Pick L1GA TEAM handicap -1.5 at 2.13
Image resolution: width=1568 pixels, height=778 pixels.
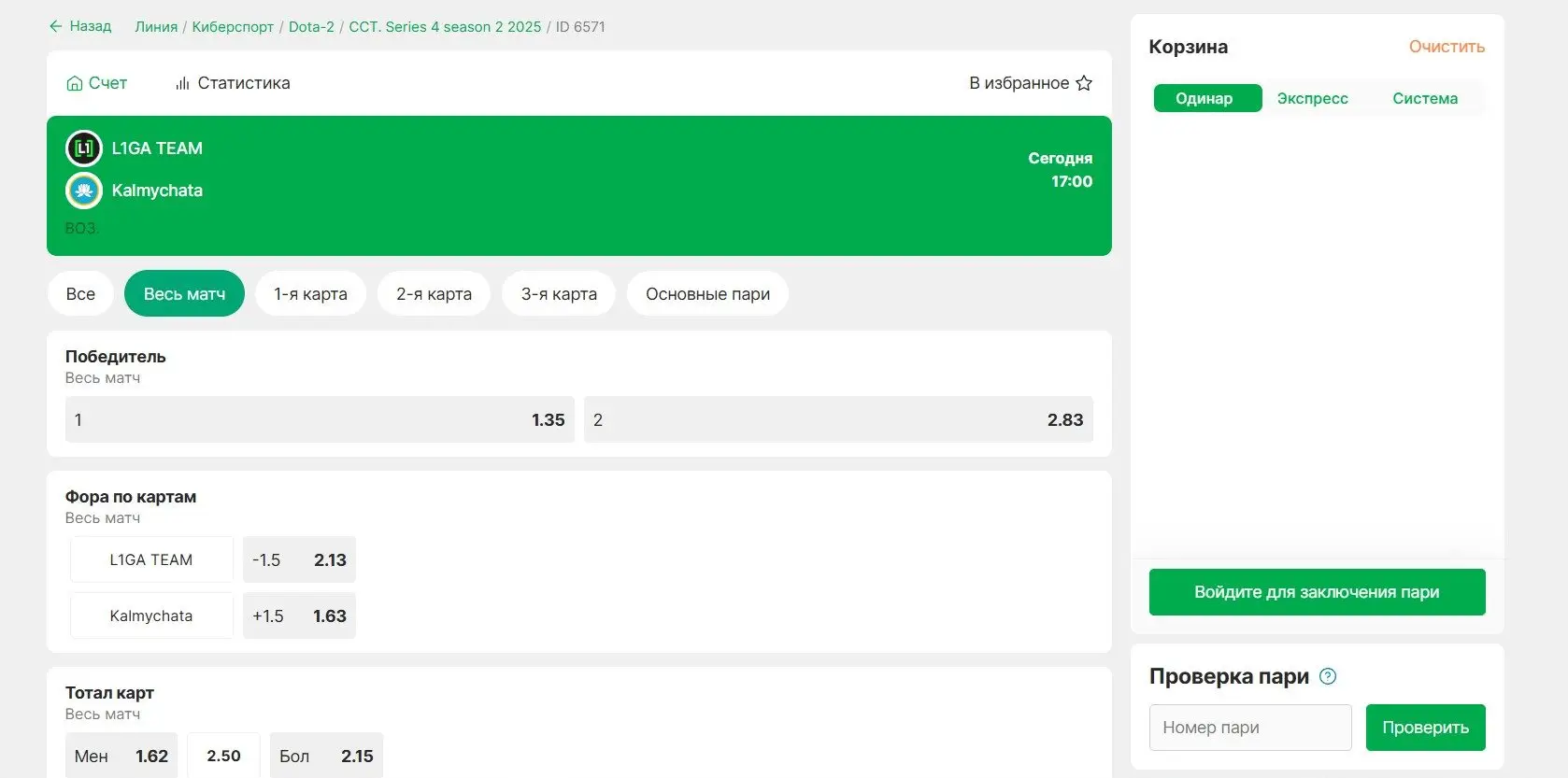pyautogui.click(x=299, y=560)
